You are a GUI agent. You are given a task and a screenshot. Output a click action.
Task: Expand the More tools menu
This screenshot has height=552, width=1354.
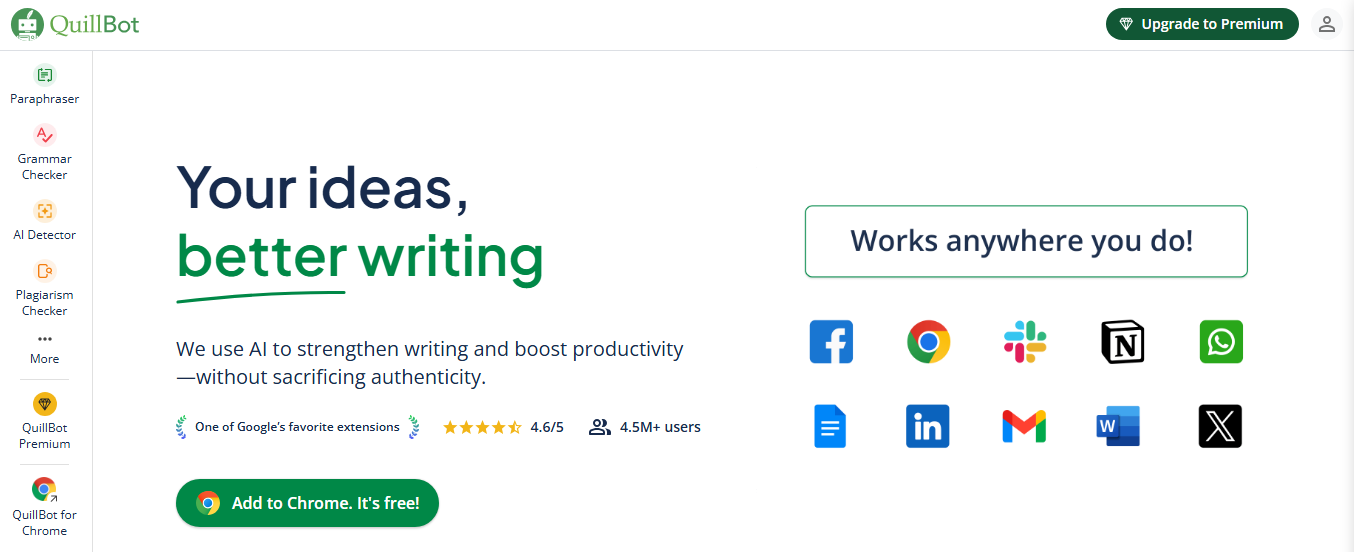point(45,348)
